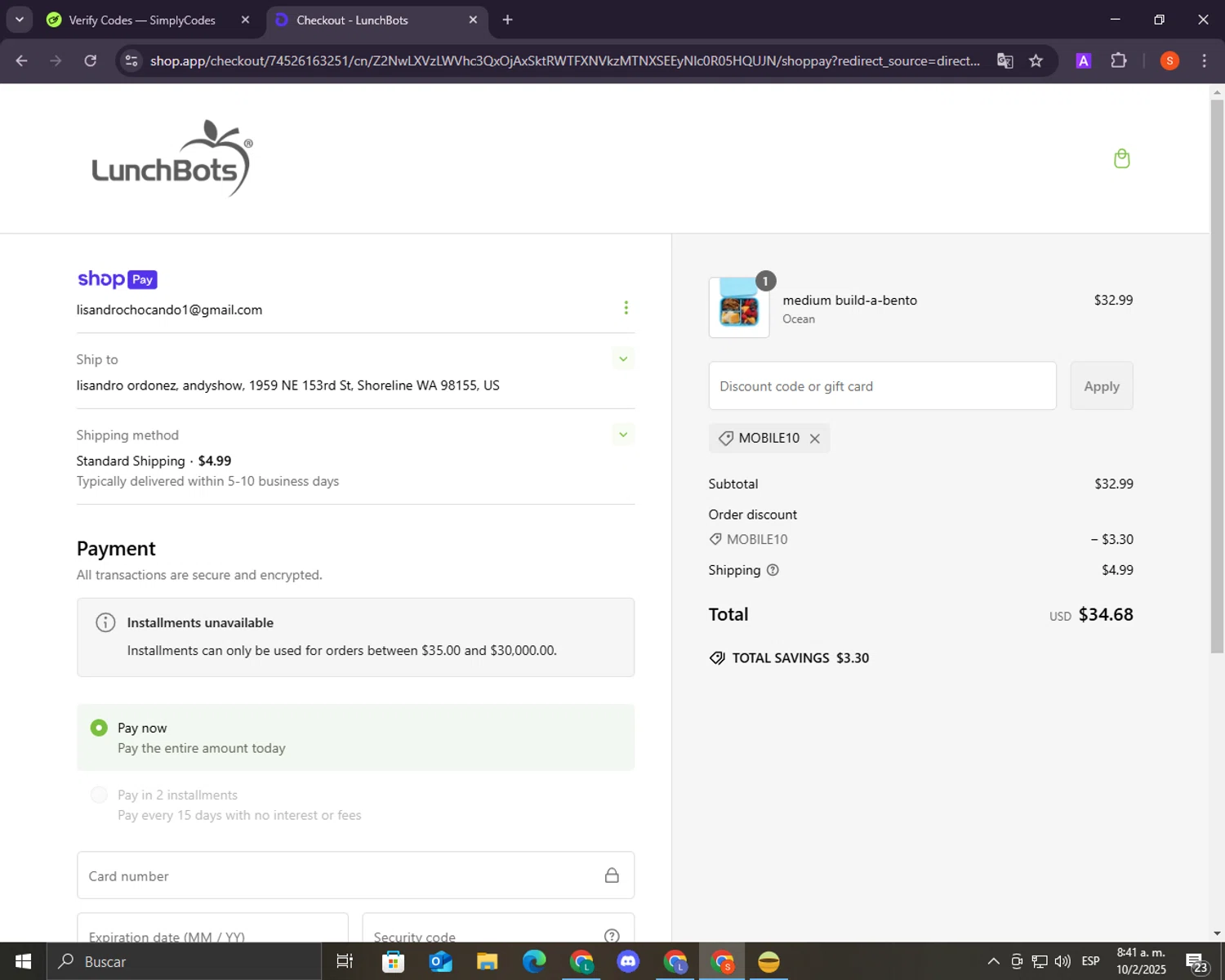Viewport: 1225px width, 980px height.
Task: Click the Apply discount button
Action: coord(1102,386)
